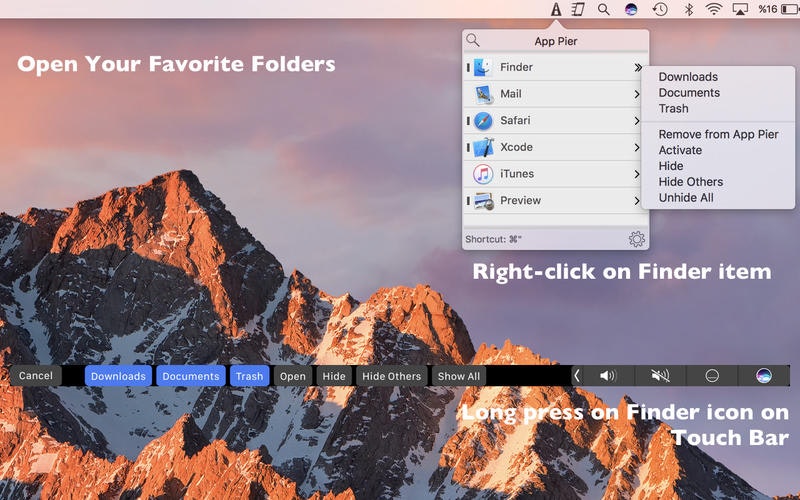Image resolution: width=800 pixels, height=500 pixels.
Task: Click the Xcode hammer icon
Action: (x=483, y=147)
